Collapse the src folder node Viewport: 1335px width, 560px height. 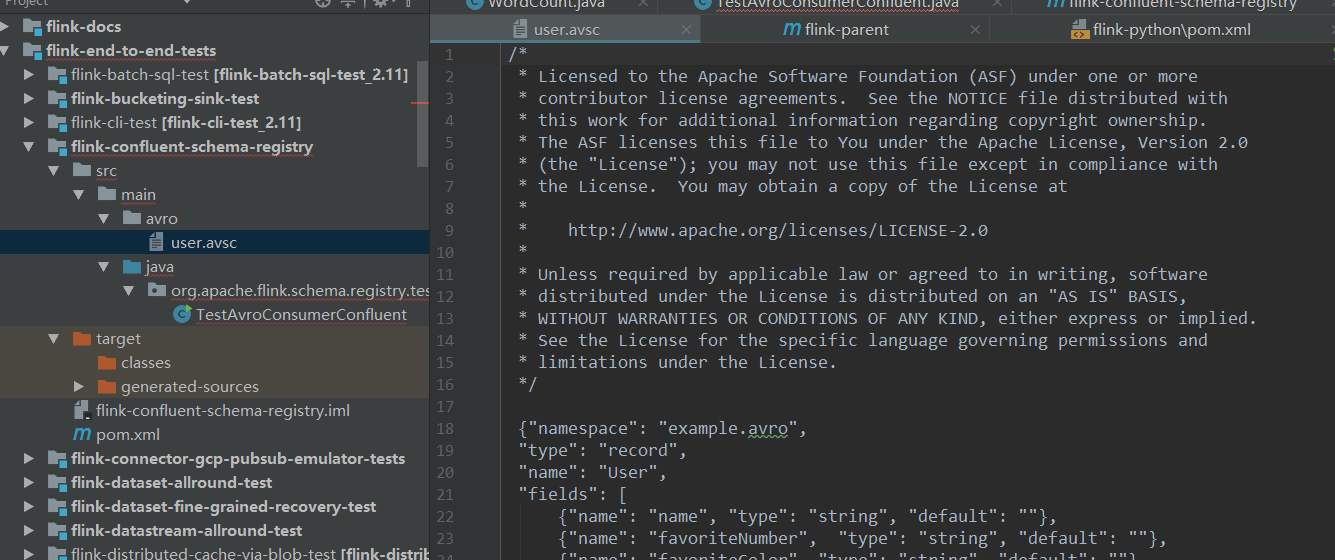click(x=54, y=171)
